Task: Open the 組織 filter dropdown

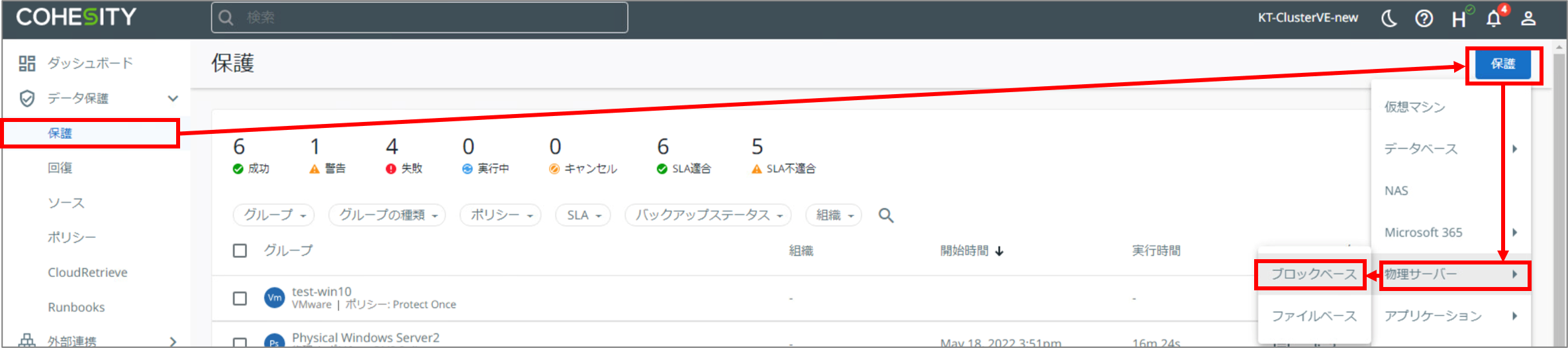Action: tap(834, 215)
